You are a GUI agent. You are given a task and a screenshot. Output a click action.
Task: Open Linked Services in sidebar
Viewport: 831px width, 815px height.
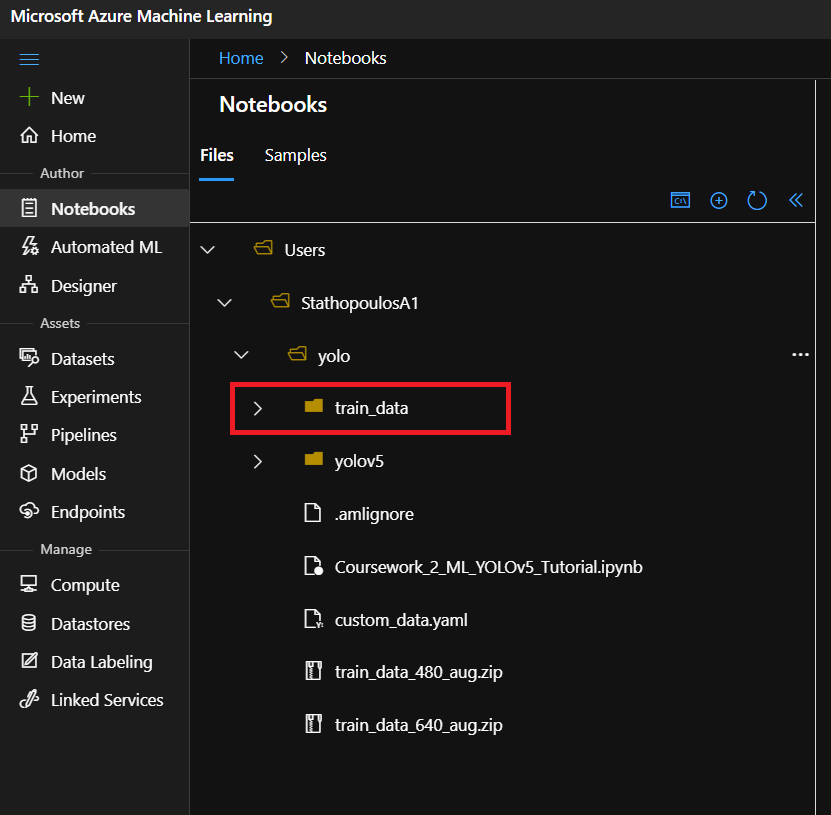coord(107,701)
